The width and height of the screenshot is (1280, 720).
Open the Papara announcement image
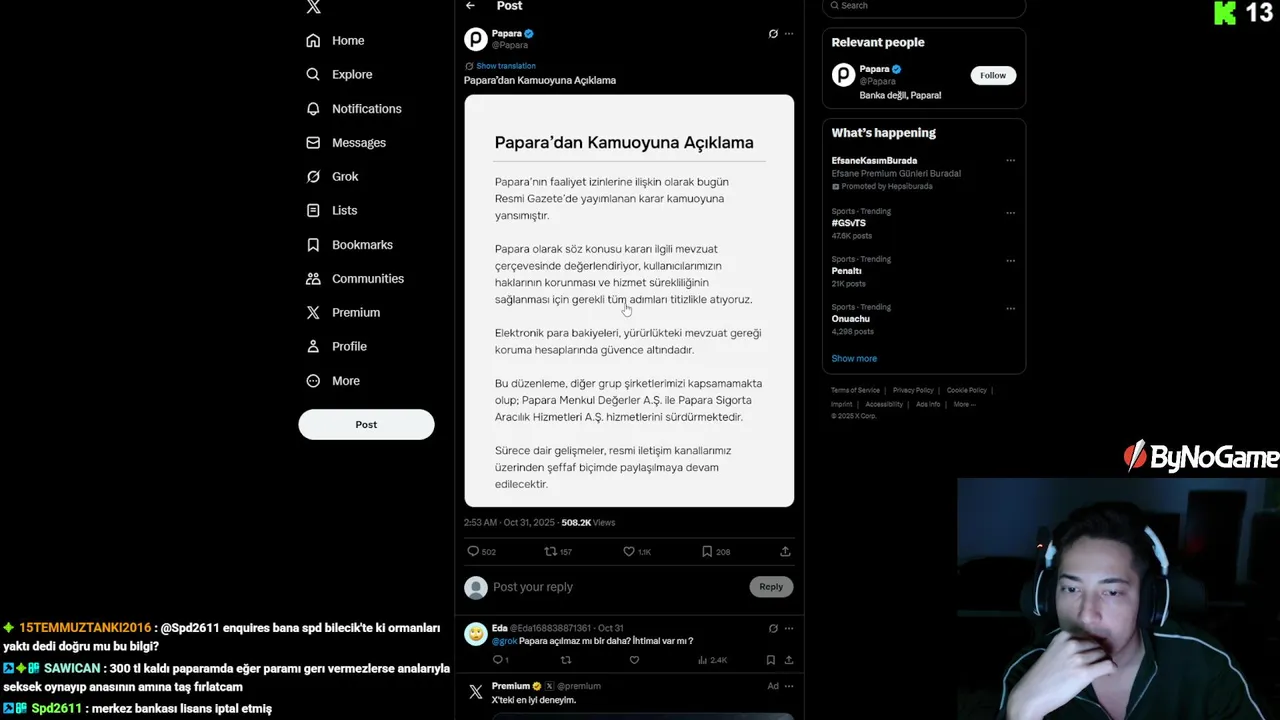pyautogui.click(x=629, y=300)
